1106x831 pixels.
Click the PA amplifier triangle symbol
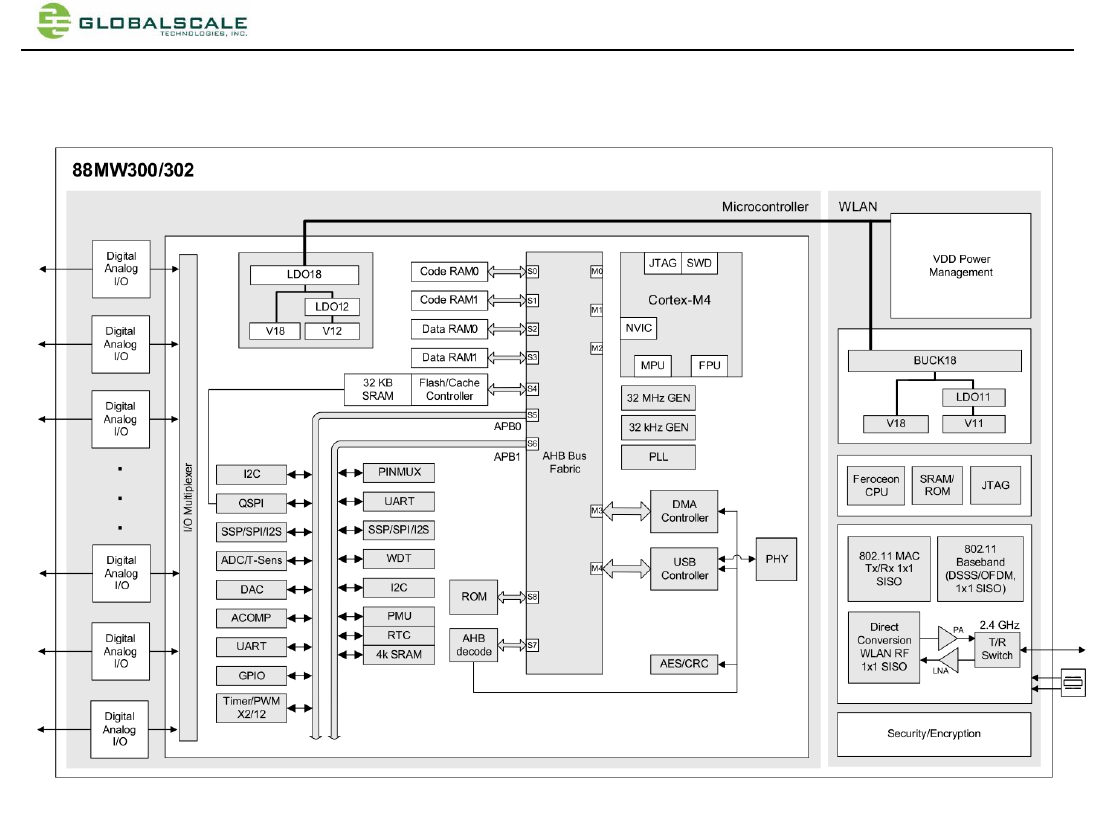947,638
